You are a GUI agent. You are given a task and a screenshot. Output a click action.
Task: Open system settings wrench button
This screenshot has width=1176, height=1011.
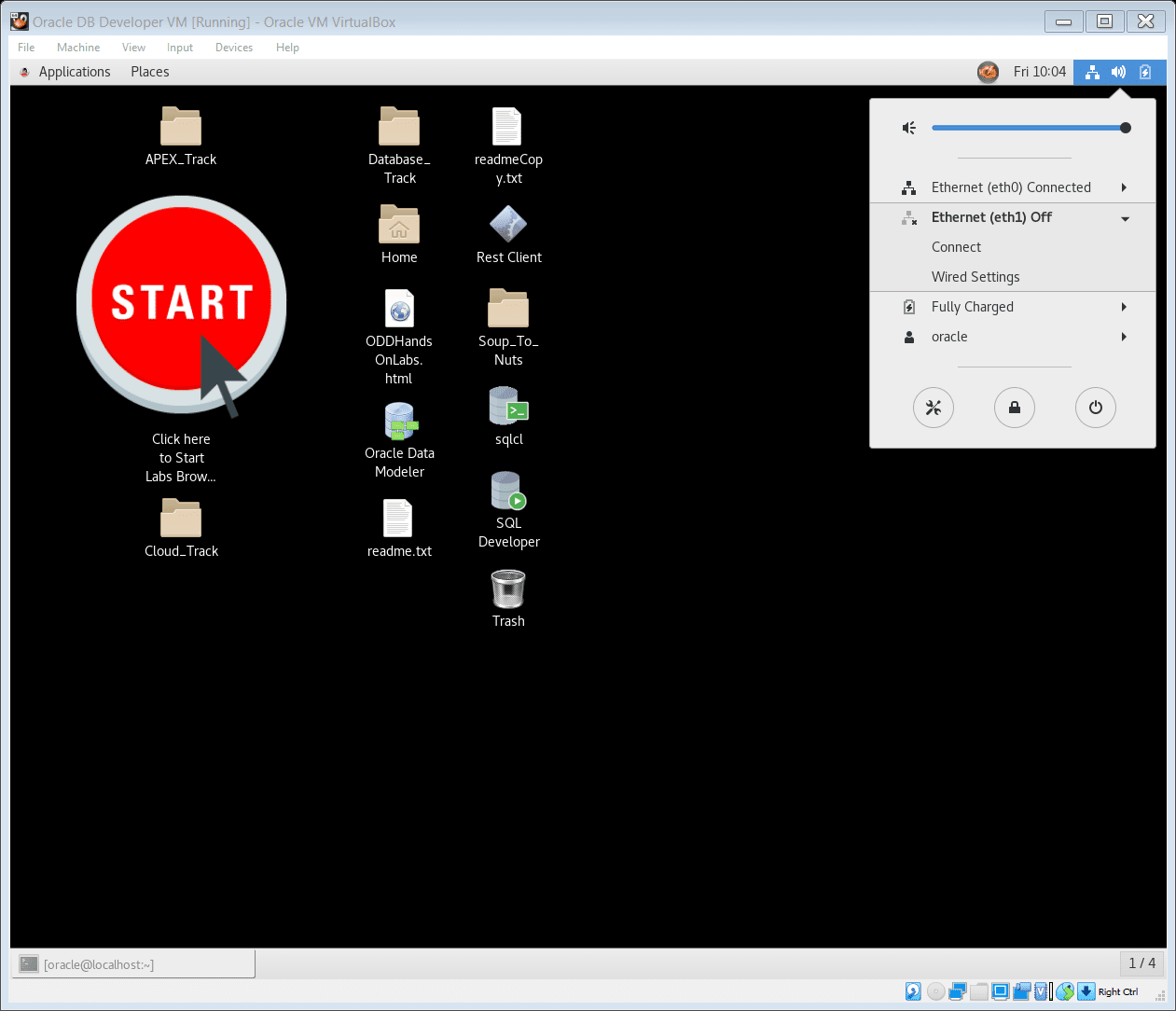pyautogui.click(x=934, y=408)
